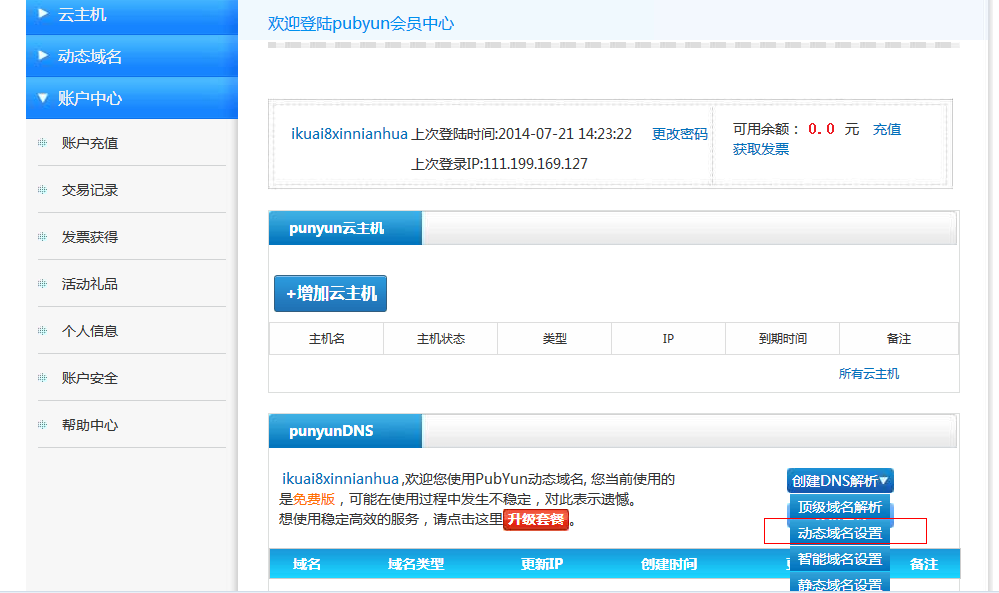Click the last login IP 111.199.169.127
The height and width of the screenshot is (593, 999).
[535, 164]
